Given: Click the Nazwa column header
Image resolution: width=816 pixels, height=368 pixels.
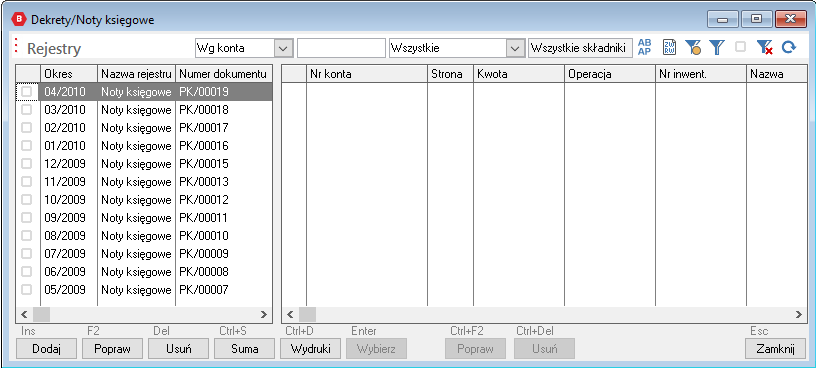Looking at the screenshot, I should [x=776, y=74].
